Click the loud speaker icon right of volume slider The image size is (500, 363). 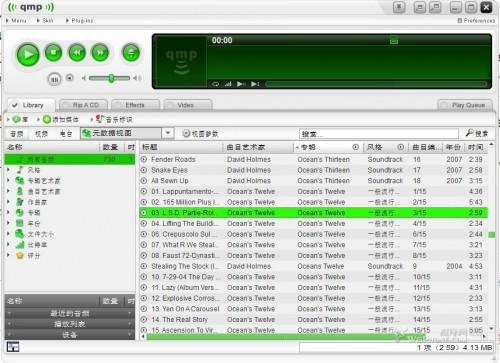coord(137,78)
